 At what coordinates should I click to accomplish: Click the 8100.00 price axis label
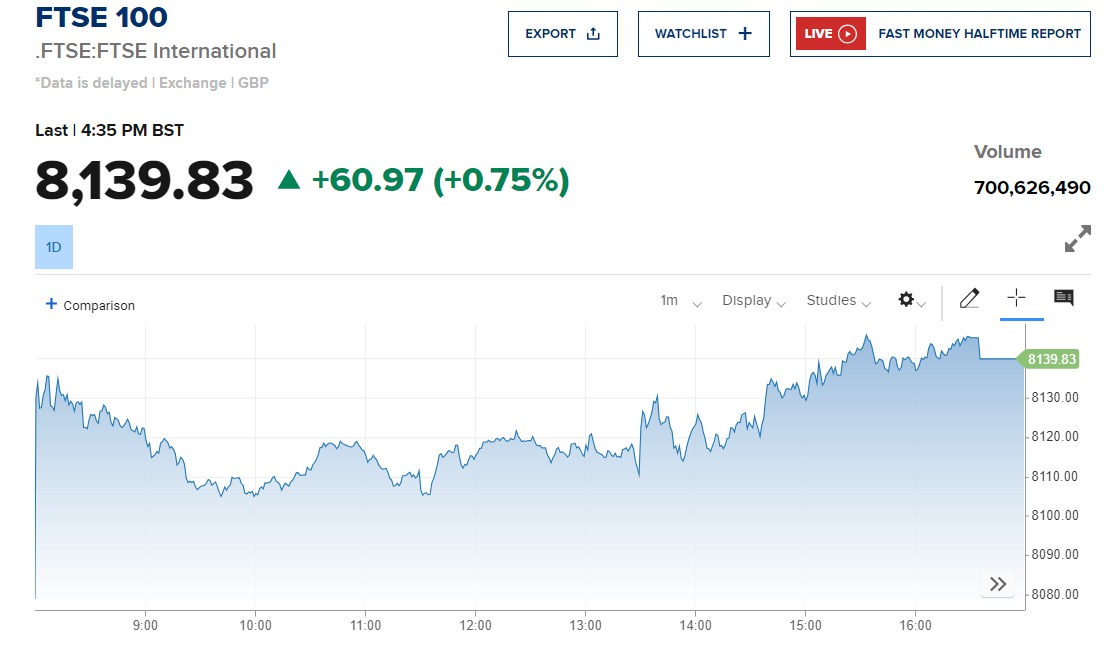tap(1054, 515)
